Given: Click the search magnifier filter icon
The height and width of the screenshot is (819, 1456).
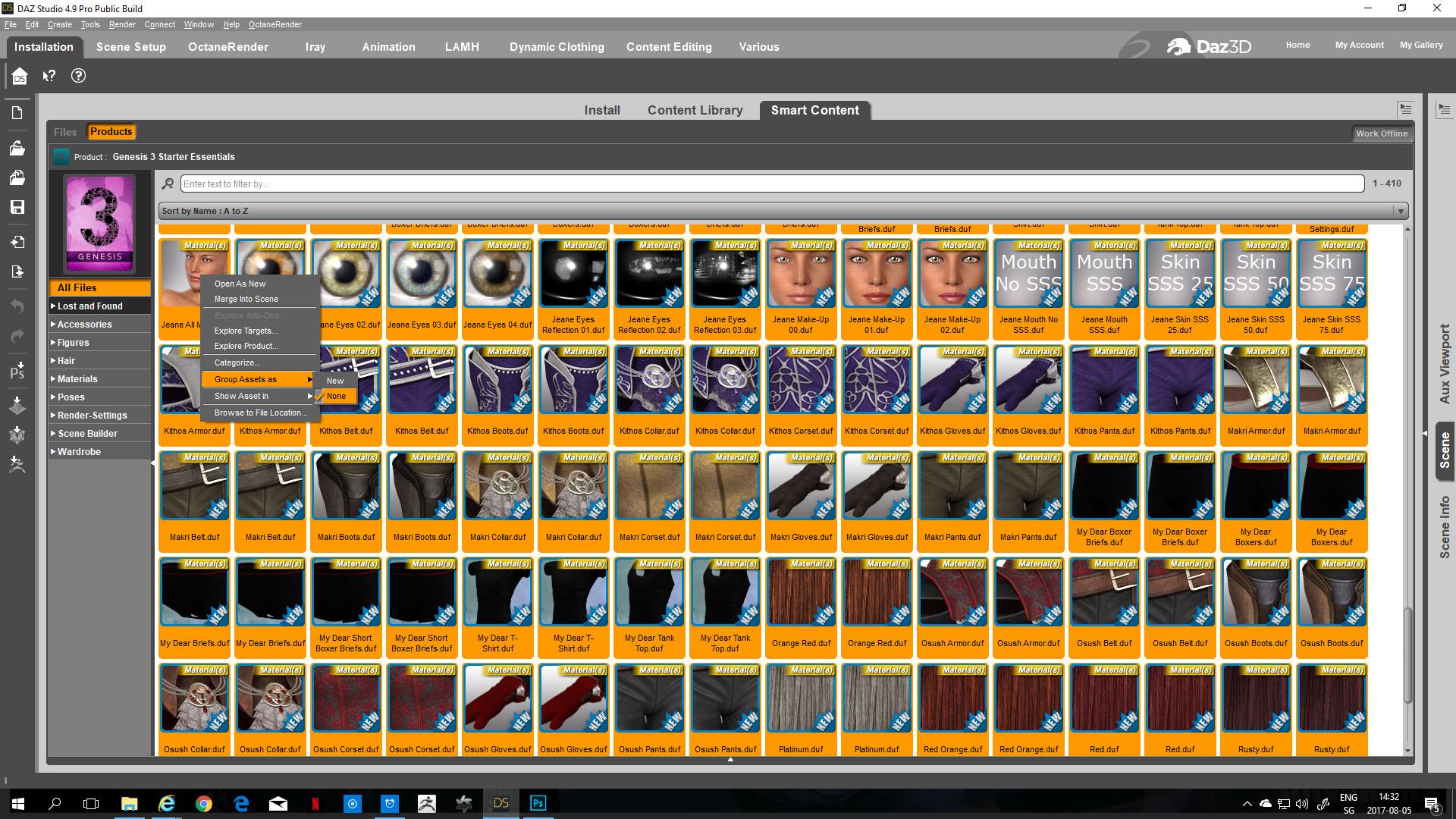Looking at the screenshot, I should pyautogui.click(x=168, y=184).
